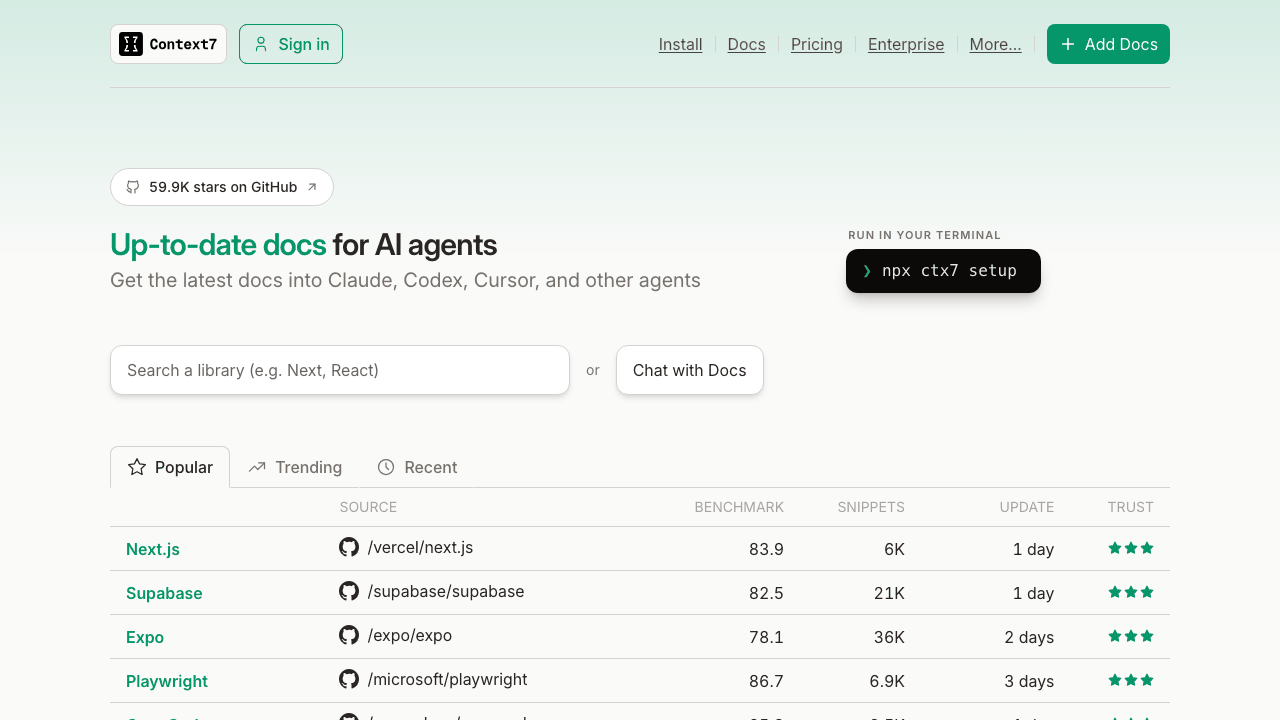This screenshot has width=1280, height=720.
Task: Click the GitHub icon beside /supabase/supabase
Action: point(349,591)
